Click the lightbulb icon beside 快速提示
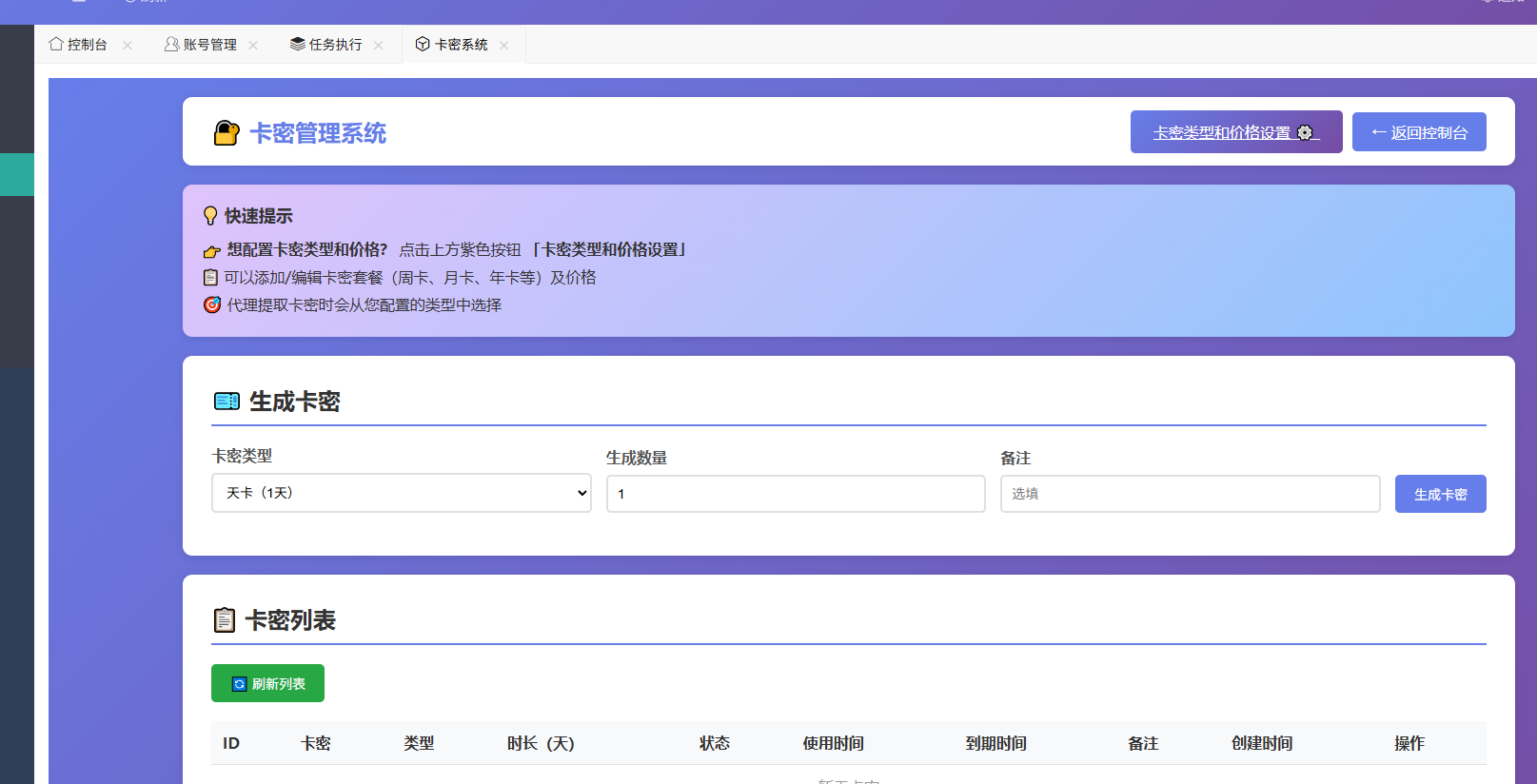The width and height of the screenshot is (1537, 784). pos(210,216)
